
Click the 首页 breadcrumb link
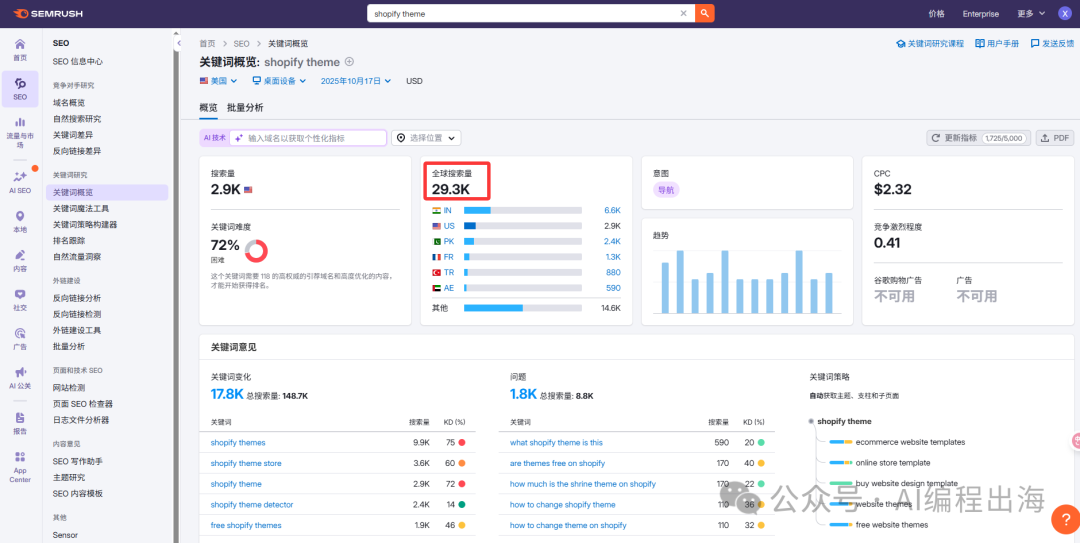tap(207, 43)
